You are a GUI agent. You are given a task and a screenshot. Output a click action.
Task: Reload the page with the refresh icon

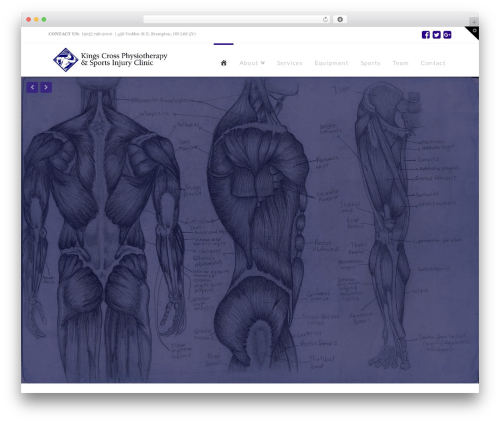325,20
